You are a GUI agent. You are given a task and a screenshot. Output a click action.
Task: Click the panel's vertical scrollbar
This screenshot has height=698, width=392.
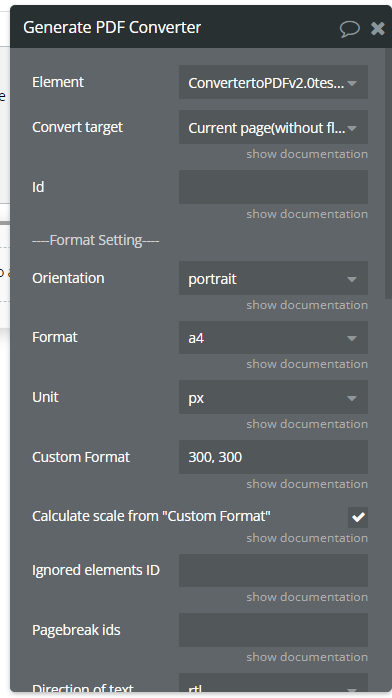coord(388,174)
